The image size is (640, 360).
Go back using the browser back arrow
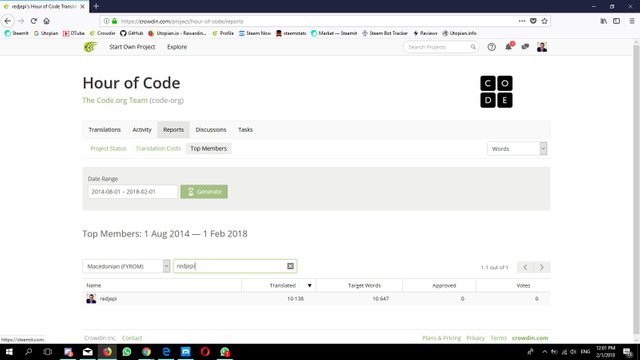(x=8, y=21)
